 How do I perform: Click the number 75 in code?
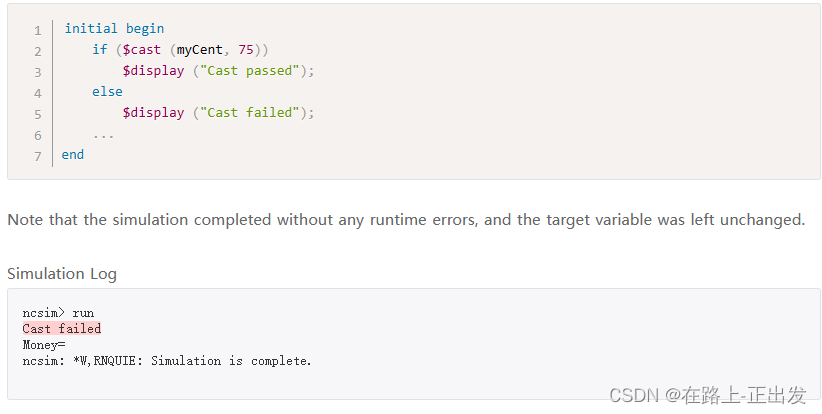(246, 50)
